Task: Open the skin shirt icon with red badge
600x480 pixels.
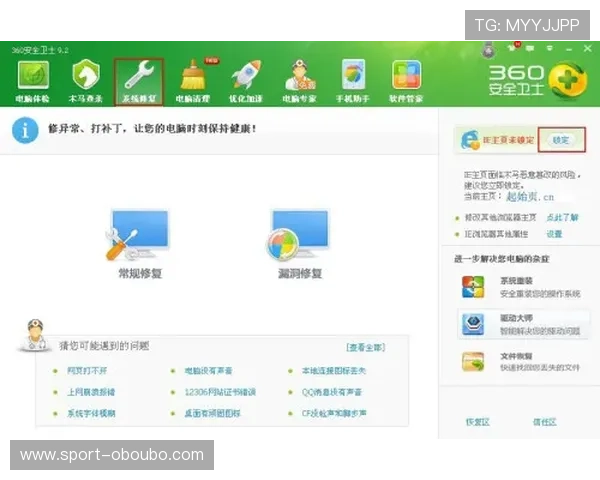Action: coord(512,48)
